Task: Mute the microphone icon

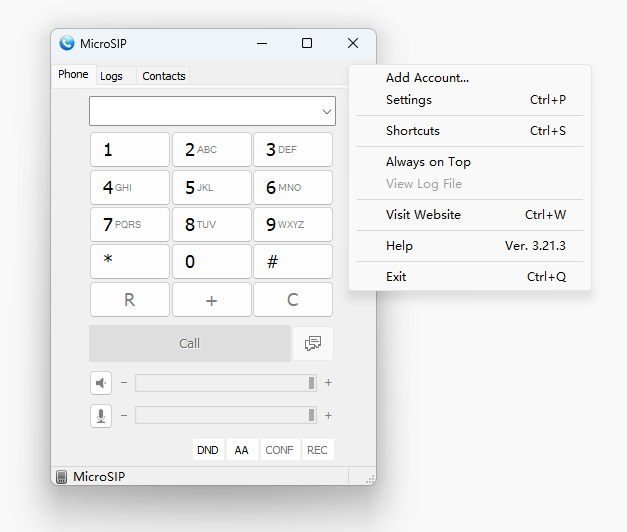Action: [x=101, y=416]
